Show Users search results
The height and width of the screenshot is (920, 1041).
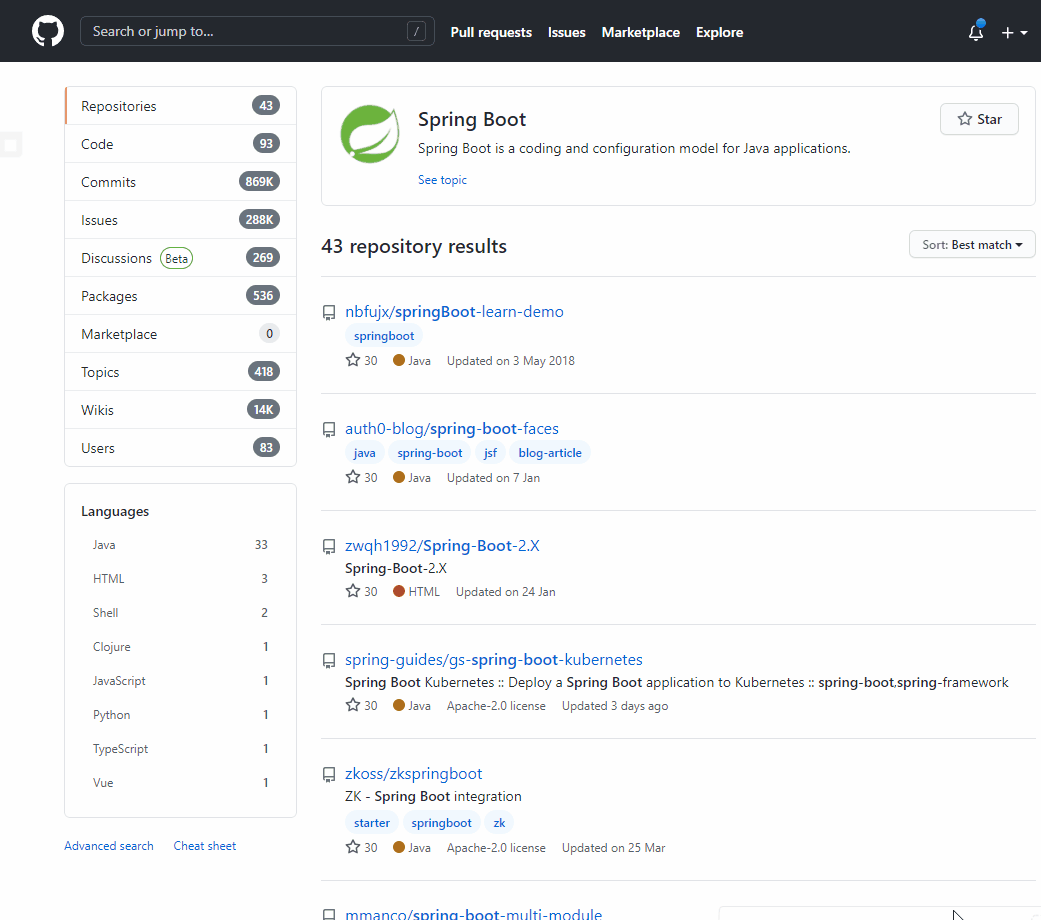pos(181,448)
